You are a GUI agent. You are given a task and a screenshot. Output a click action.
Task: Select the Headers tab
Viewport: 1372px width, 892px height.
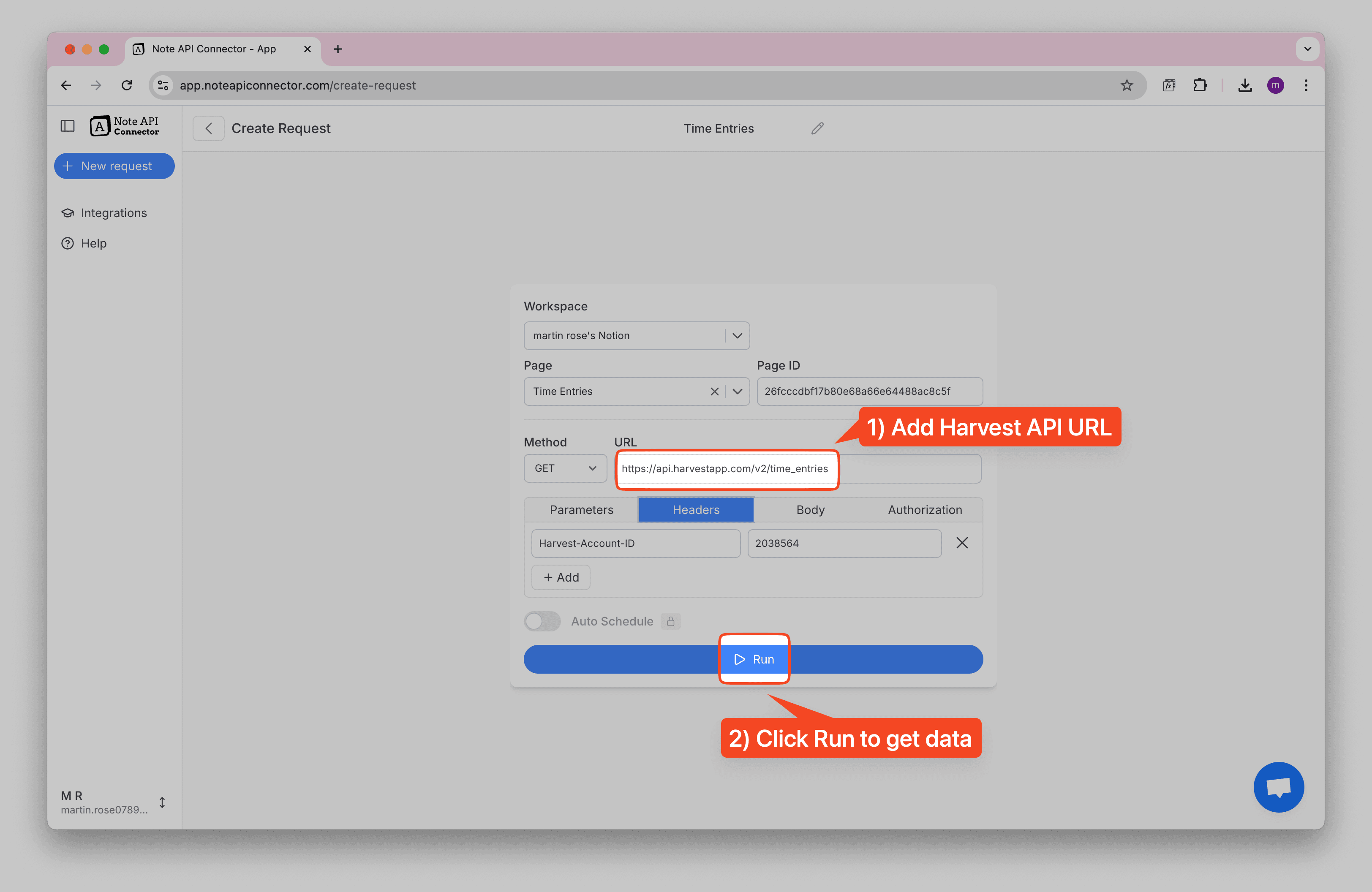(696, 510)
